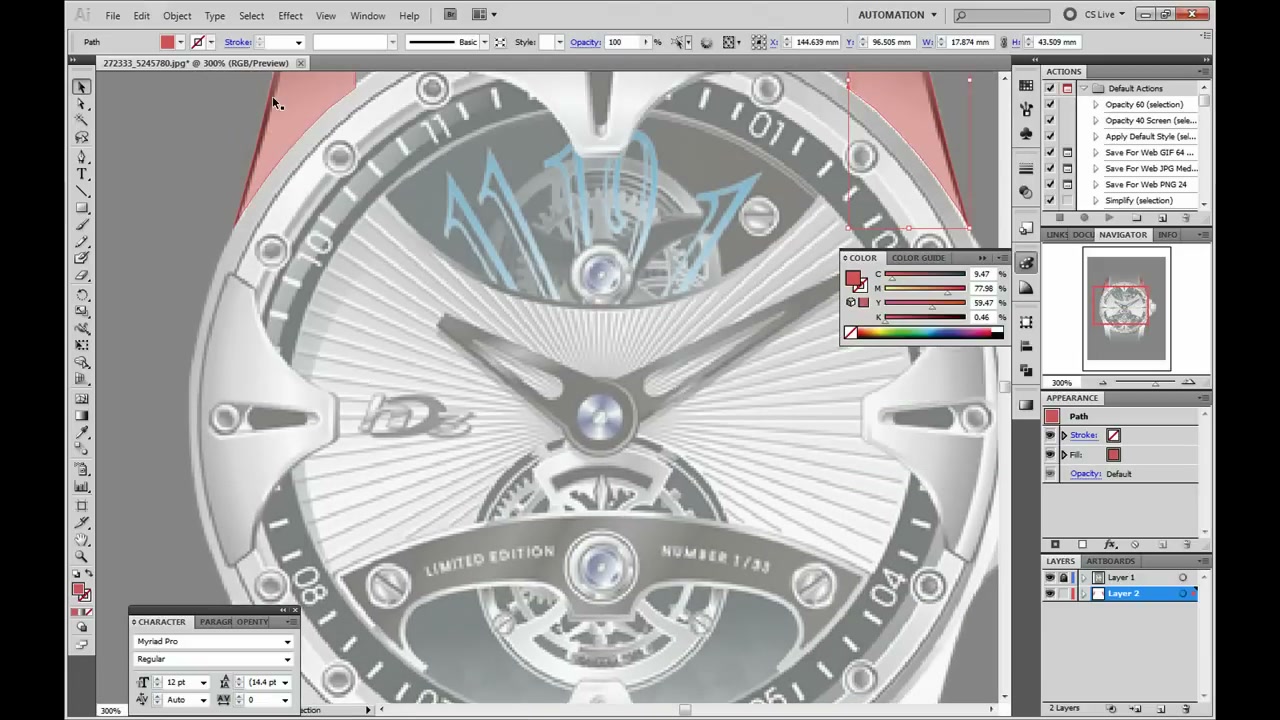
Task: Select the Zoom tool in toolbox
Action: 82,556
